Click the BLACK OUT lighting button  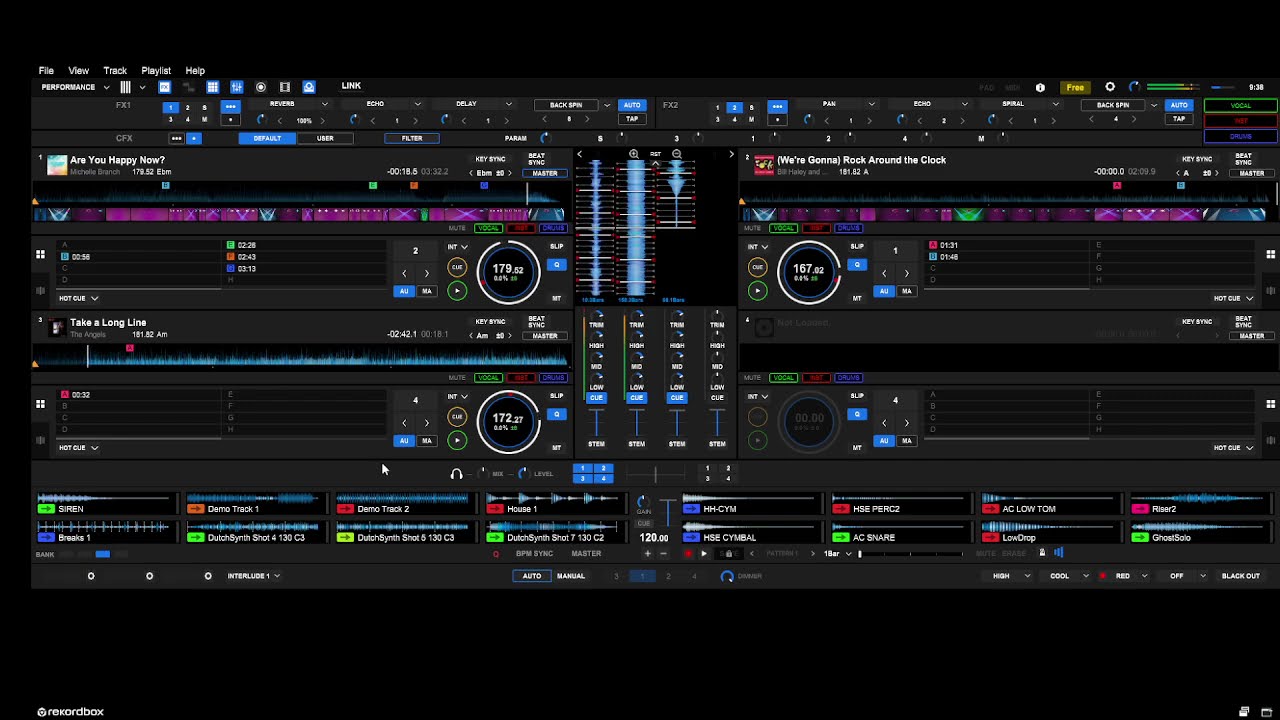(x=1241, y=576)
